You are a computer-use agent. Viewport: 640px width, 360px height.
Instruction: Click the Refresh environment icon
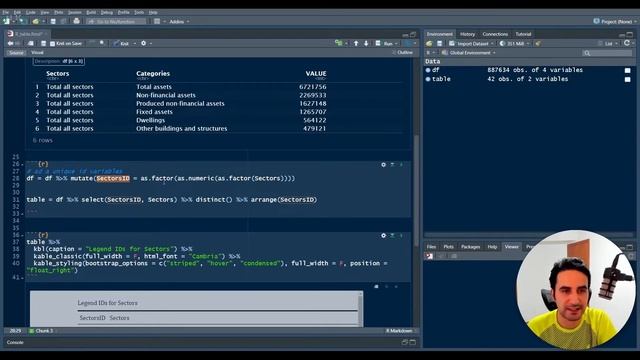pos(627,43)
